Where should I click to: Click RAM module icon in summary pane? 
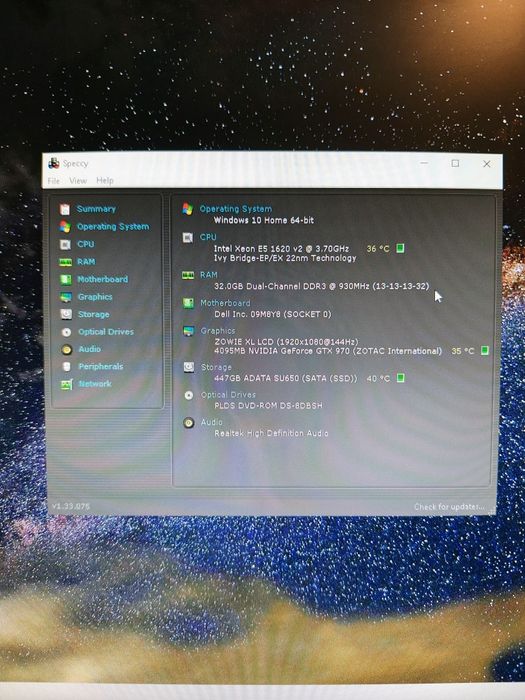point(188,275)
